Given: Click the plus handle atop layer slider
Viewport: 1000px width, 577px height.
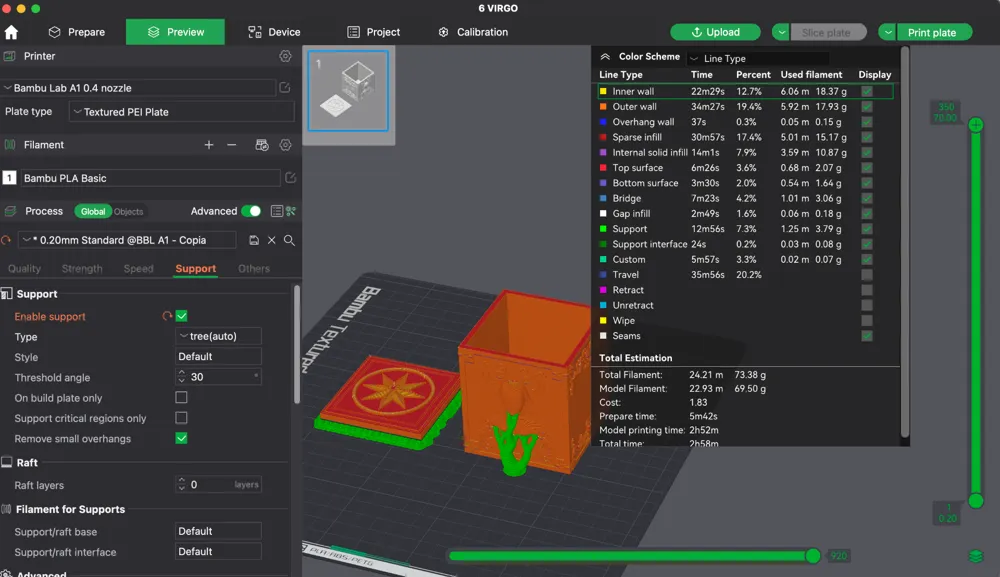Looking at the screenshot, I should (x=976, y=125).
